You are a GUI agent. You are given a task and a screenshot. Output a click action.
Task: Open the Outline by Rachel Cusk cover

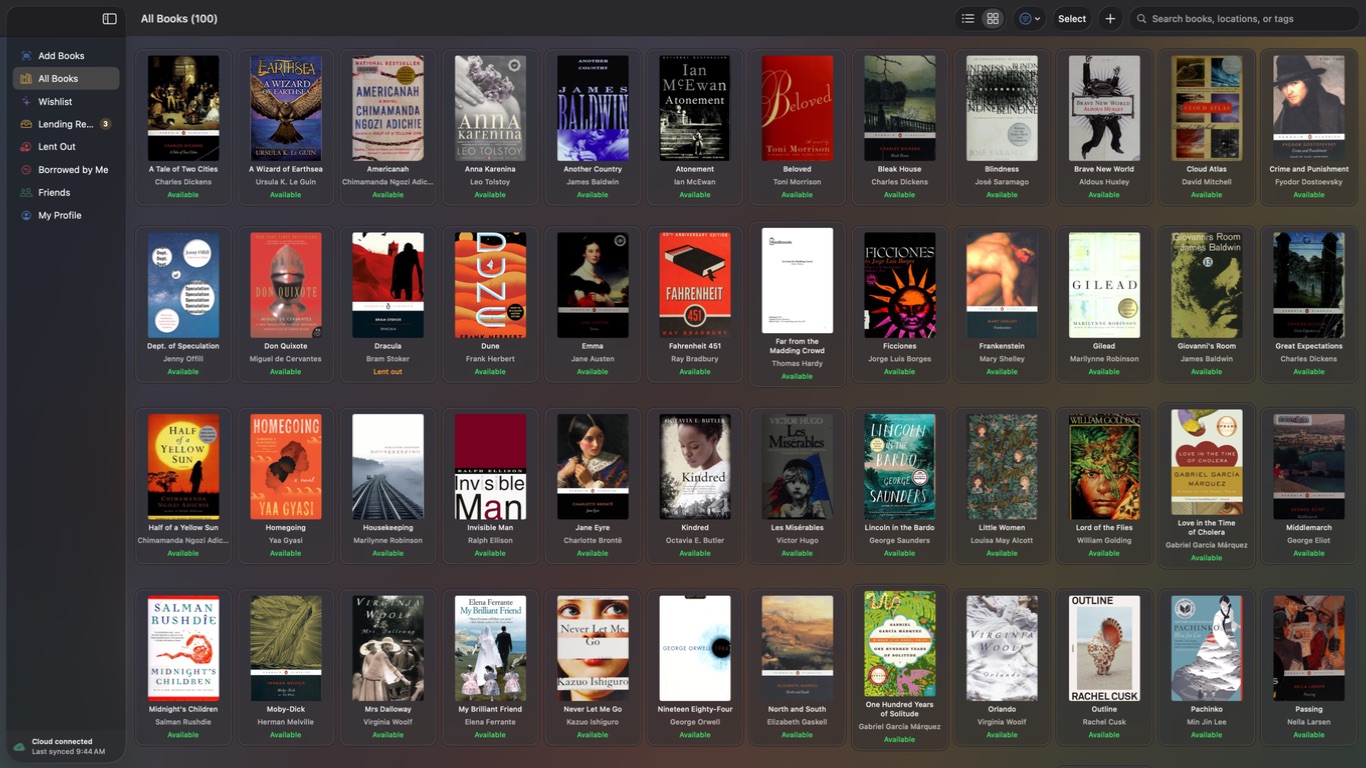pyautogui.click(x=1104, y=648)
